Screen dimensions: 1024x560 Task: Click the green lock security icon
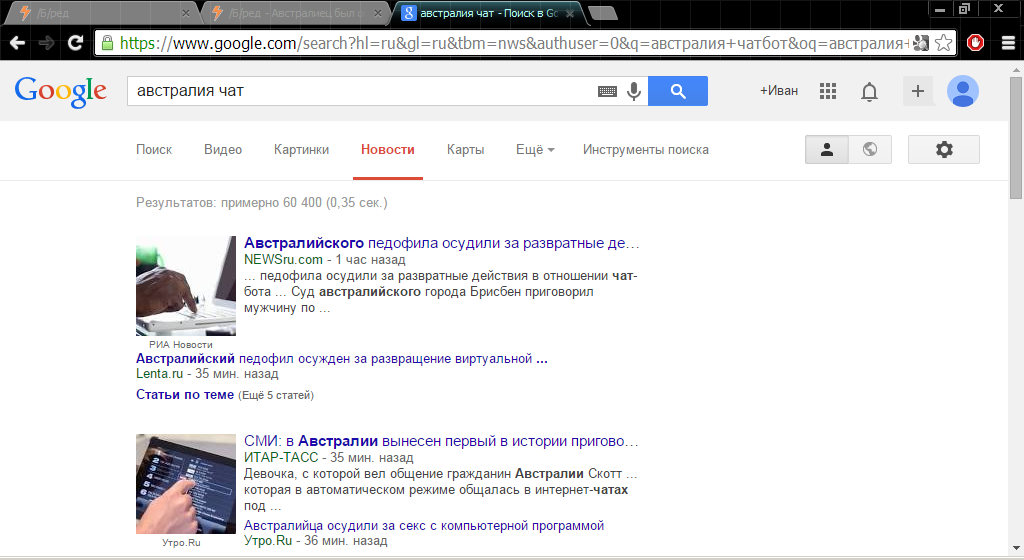click(x=107, y=43)
